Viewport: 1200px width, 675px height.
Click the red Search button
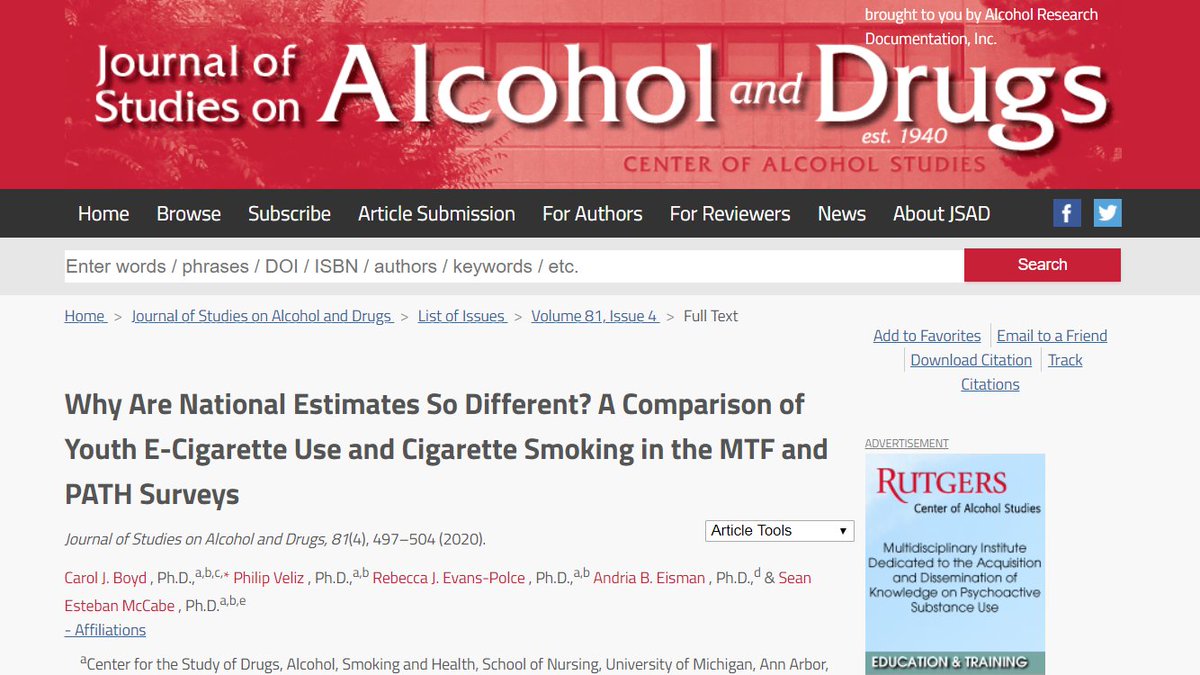coord(1042,265)
